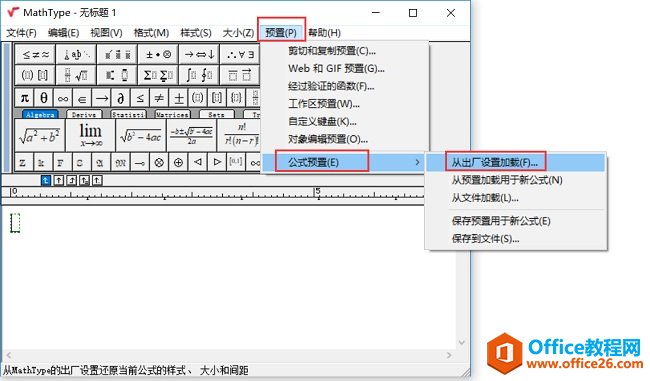The height and width of the screenshot is (381, 650).
Task: Select 从出厂设置加载(F)... submenu item
Action: tap(516, 163)
